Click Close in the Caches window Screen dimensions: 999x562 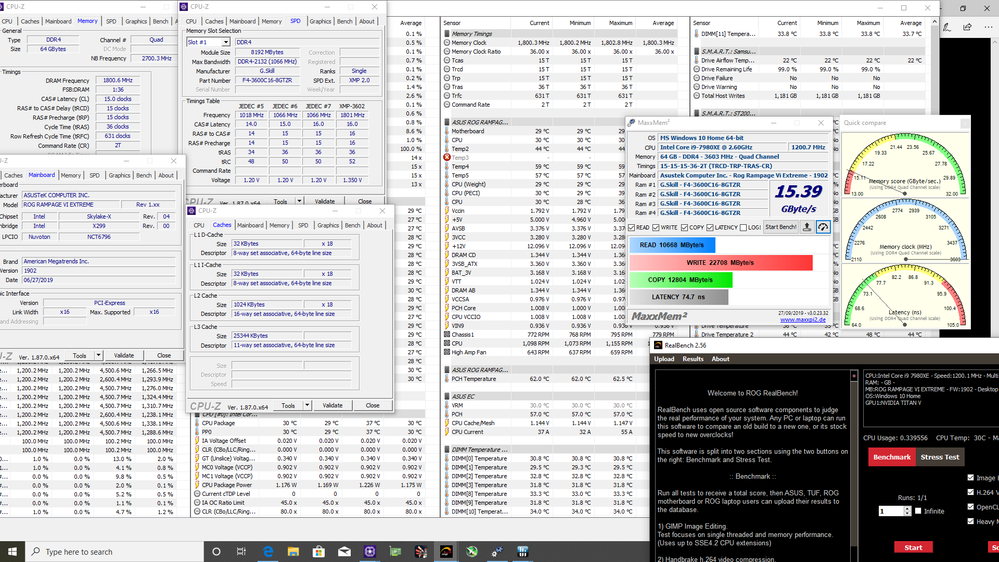[372, 405]
